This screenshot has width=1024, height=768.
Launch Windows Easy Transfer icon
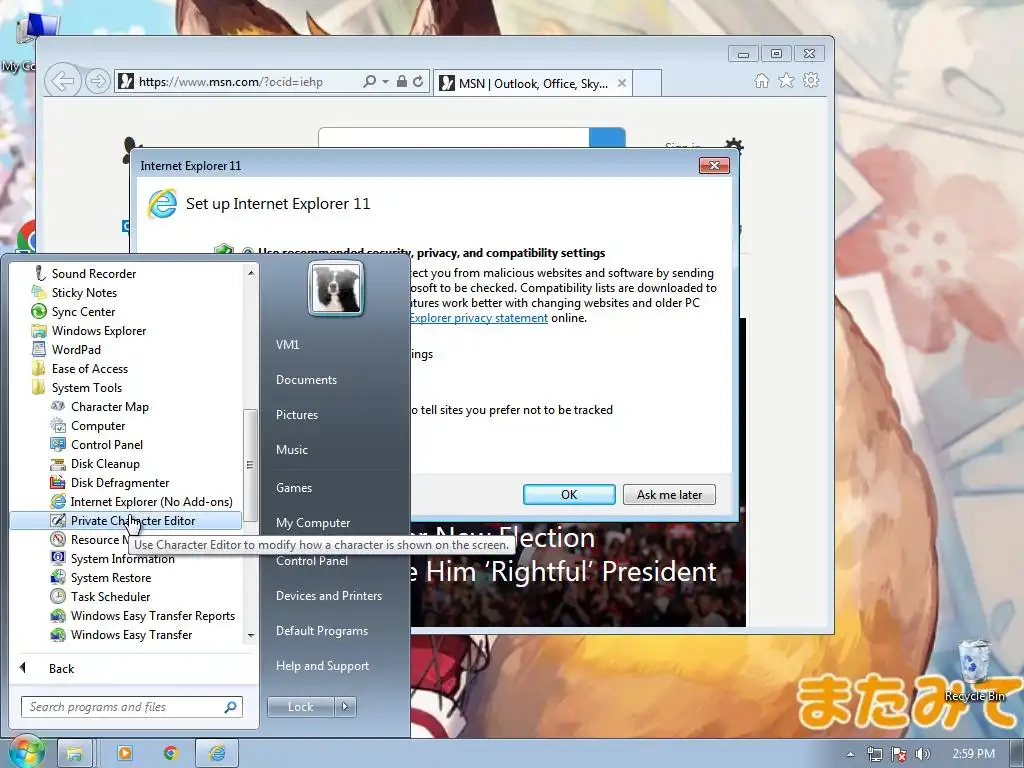(58, 635)
